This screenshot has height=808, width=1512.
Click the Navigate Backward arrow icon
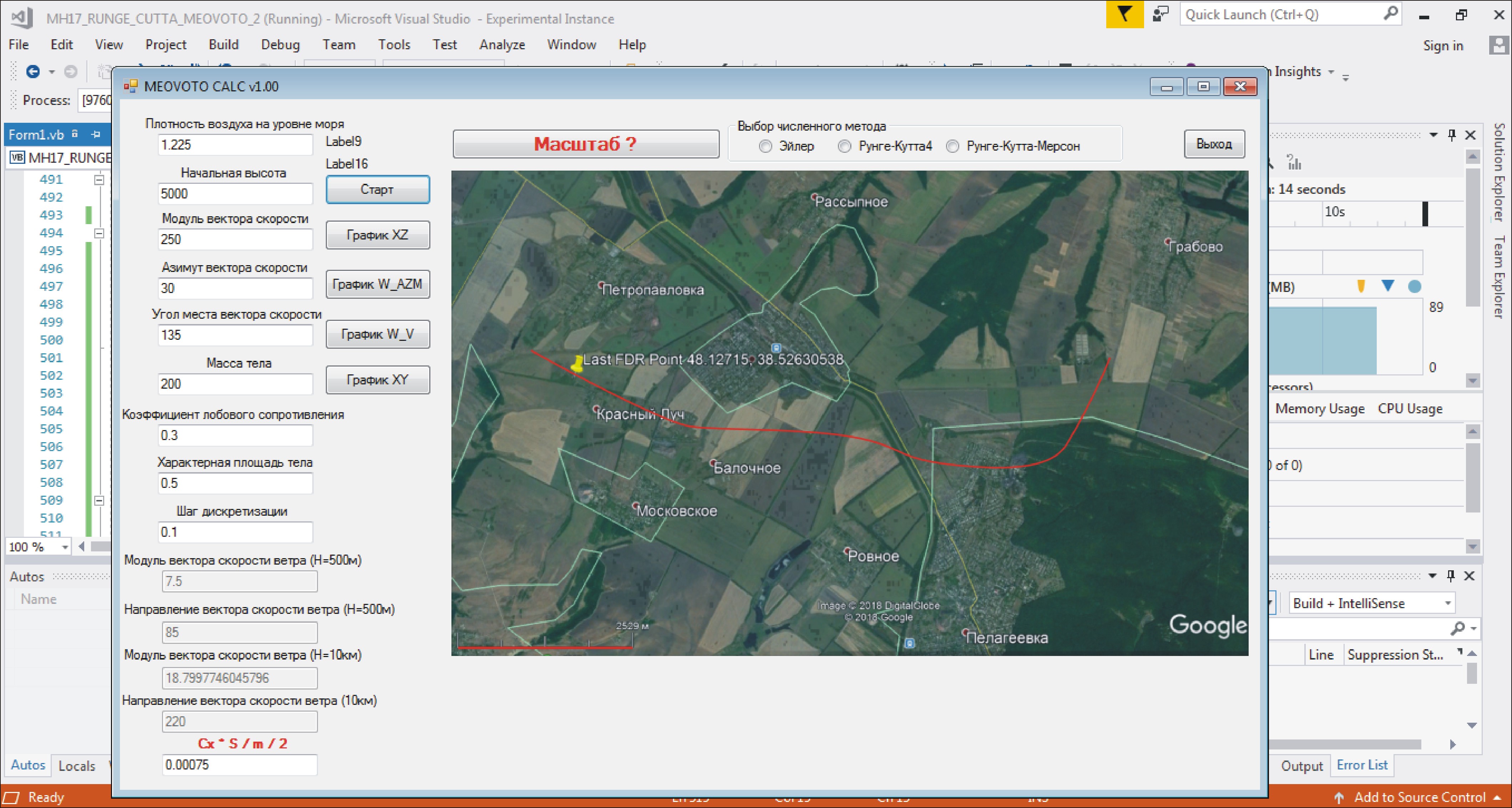(x=33, y=72)
